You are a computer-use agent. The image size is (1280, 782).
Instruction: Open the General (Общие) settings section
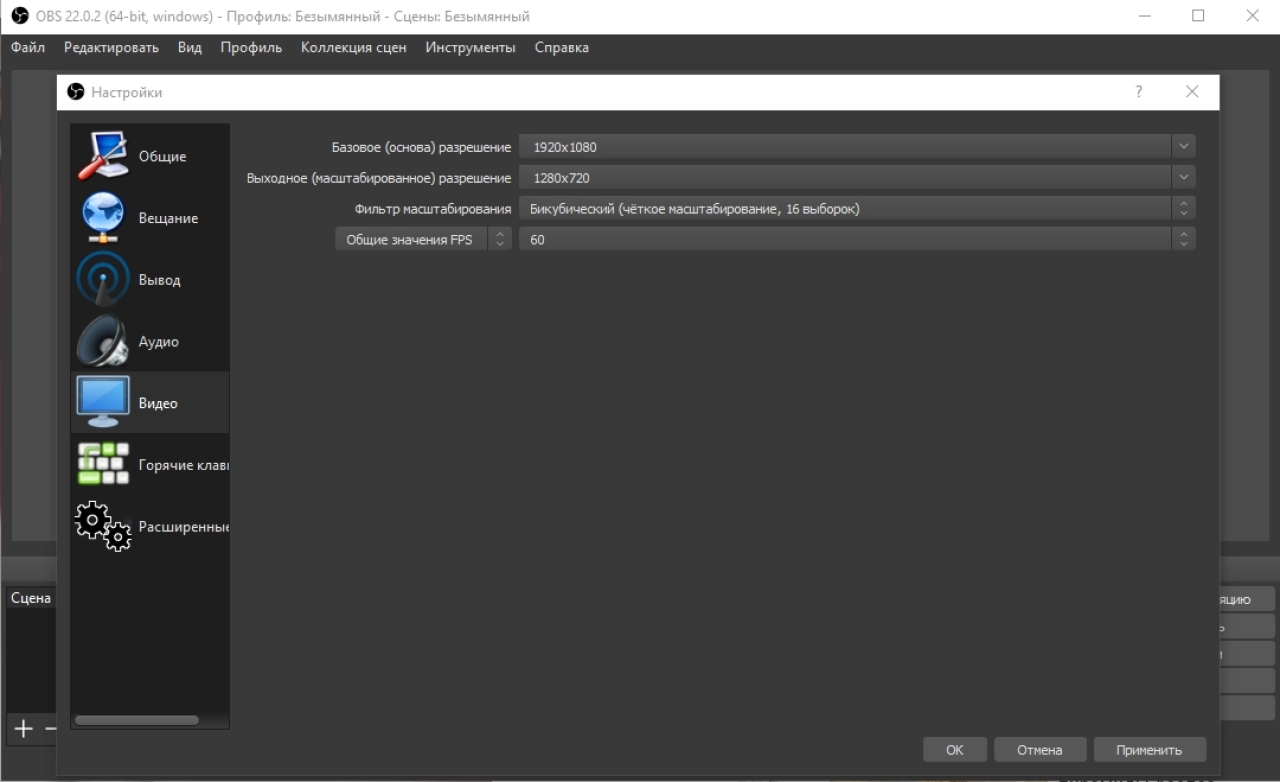point(150,156)
